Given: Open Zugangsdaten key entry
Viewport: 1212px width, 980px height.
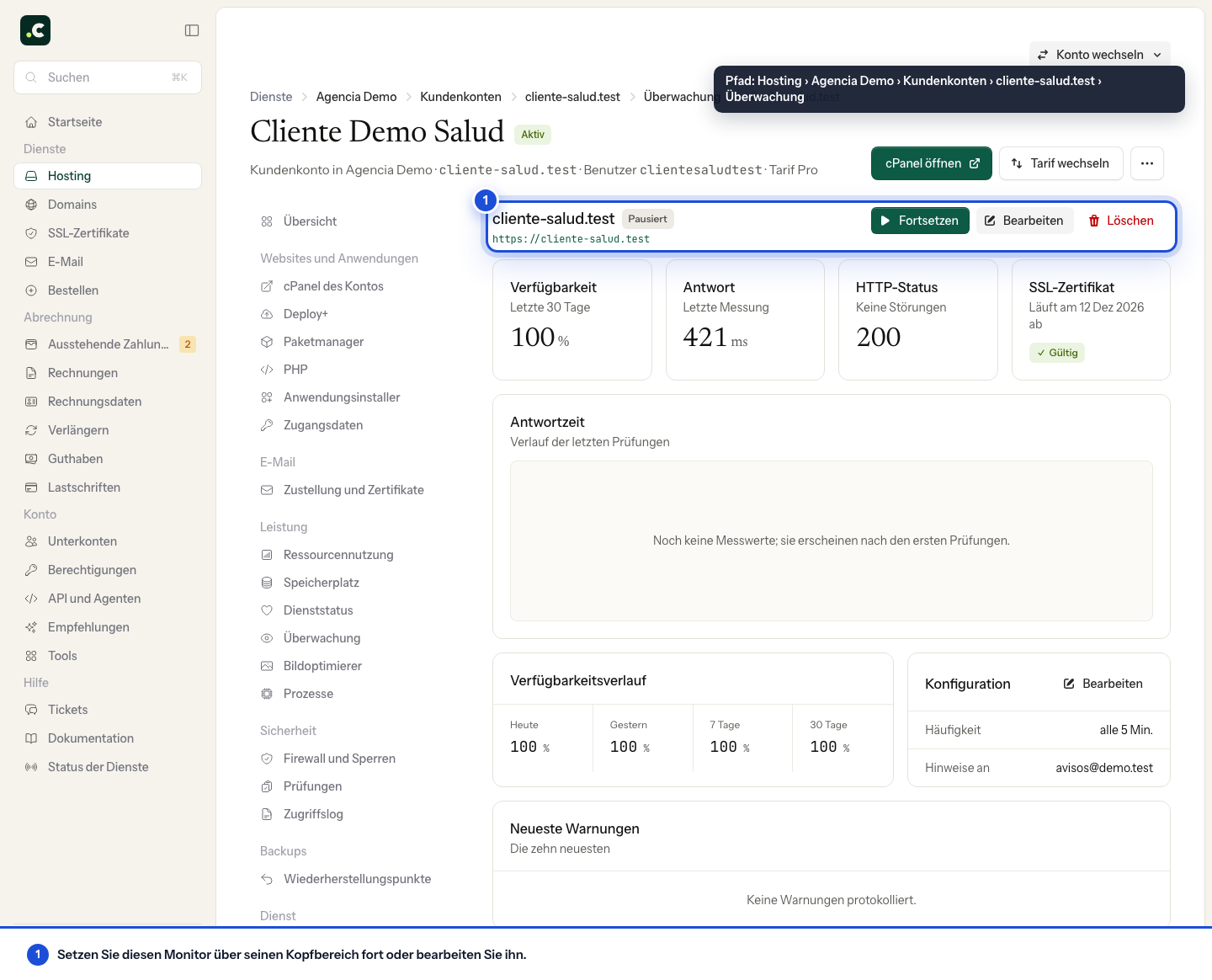Looking at the screenshot, I should coord(356,425).
